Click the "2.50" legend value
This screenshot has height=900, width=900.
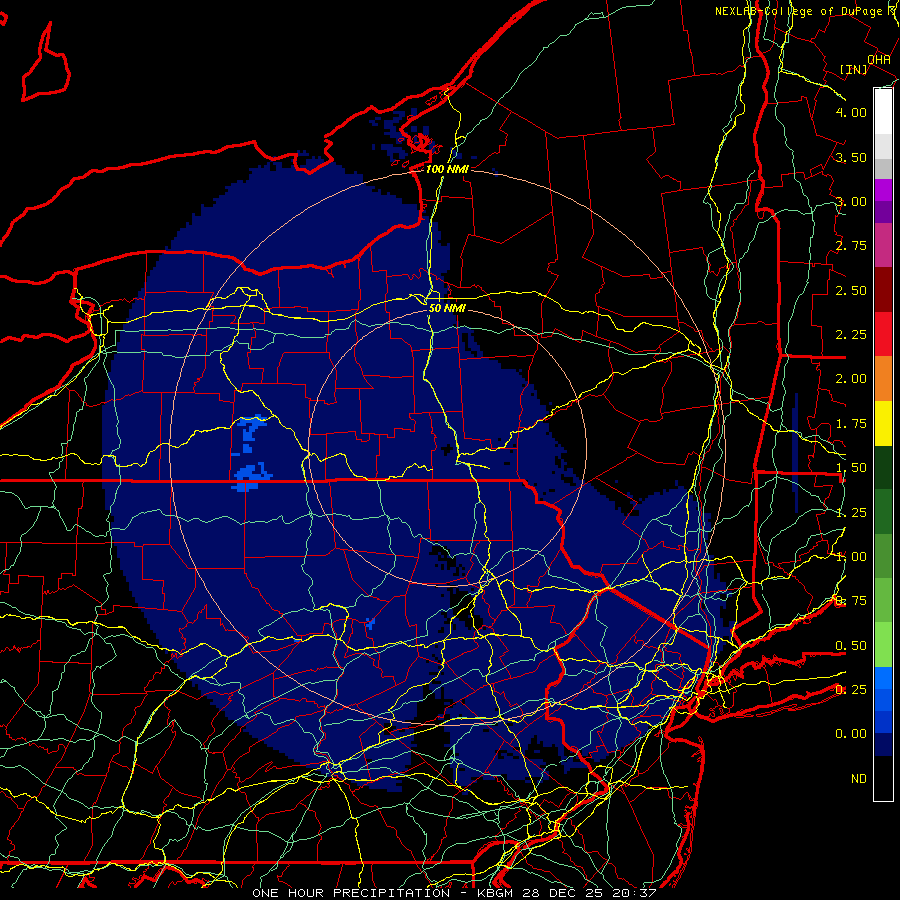click(851, 290)
